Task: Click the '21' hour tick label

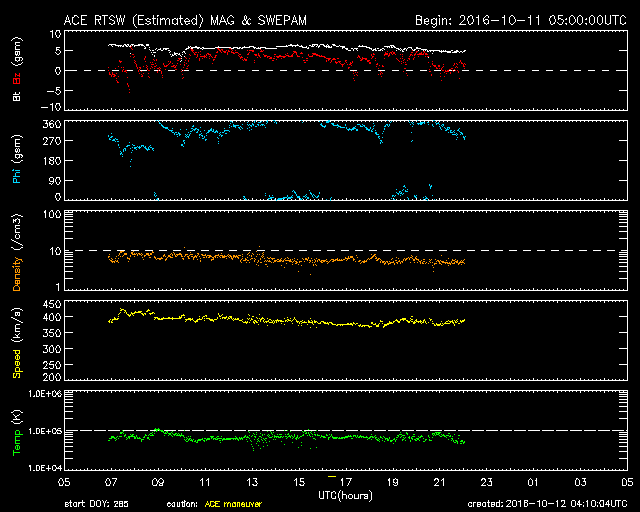Action: click(x=440, y=483)
